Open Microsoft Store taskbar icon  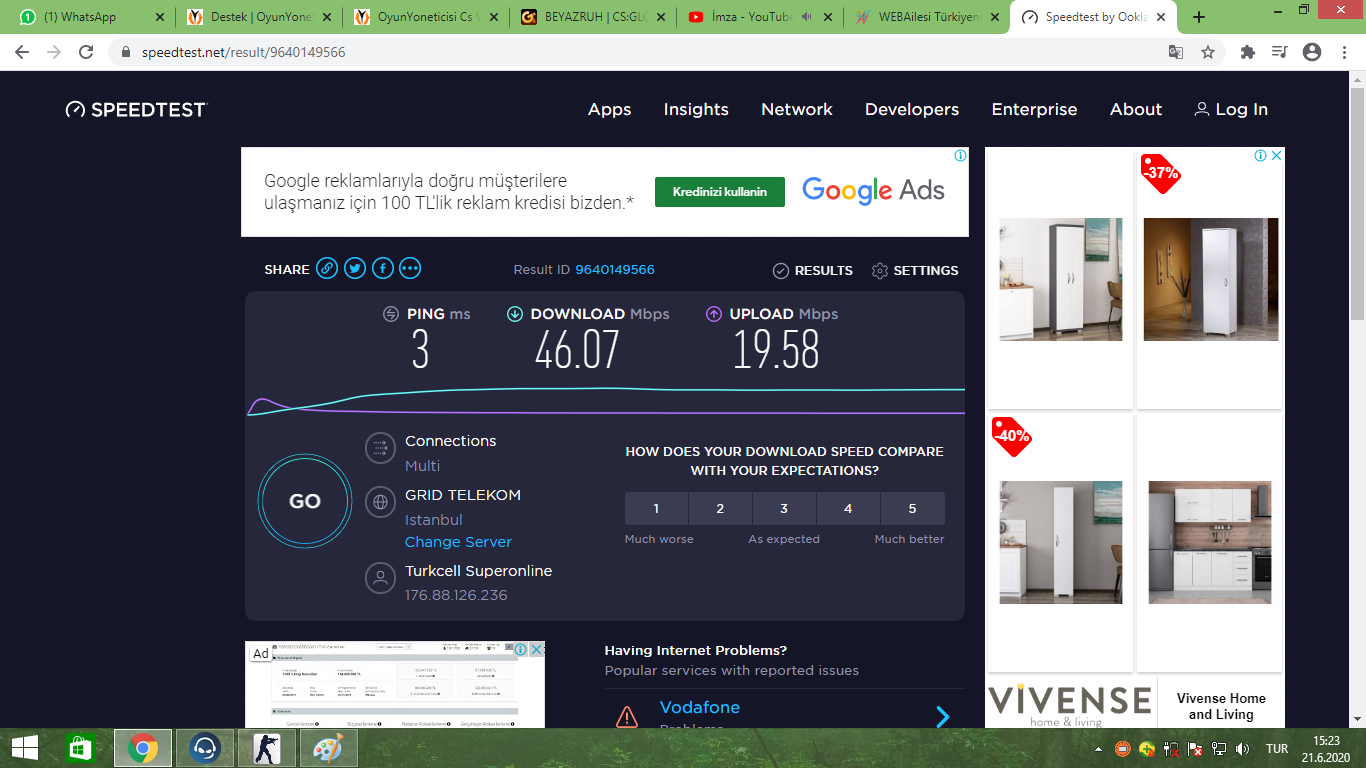coord(80,748)
